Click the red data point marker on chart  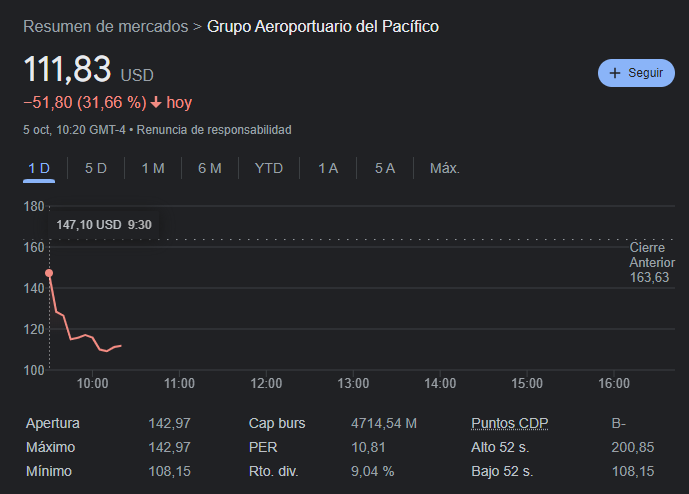tap(49, 273)
